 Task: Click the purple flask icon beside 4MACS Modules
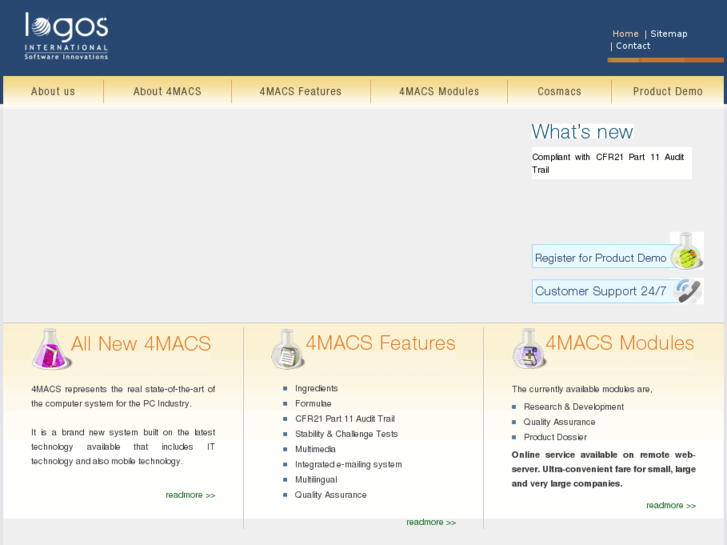[x=529, y=349]
